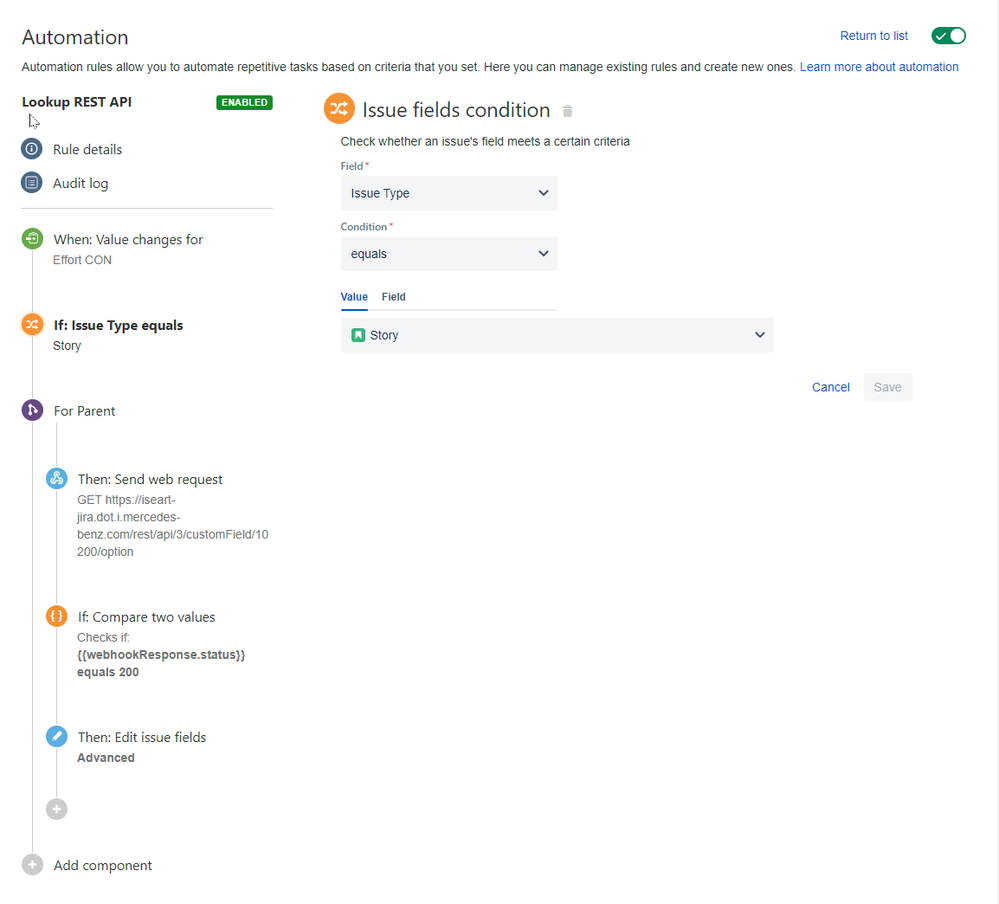
Task: Select When: Value changes for step
Action: pos(128,240)
